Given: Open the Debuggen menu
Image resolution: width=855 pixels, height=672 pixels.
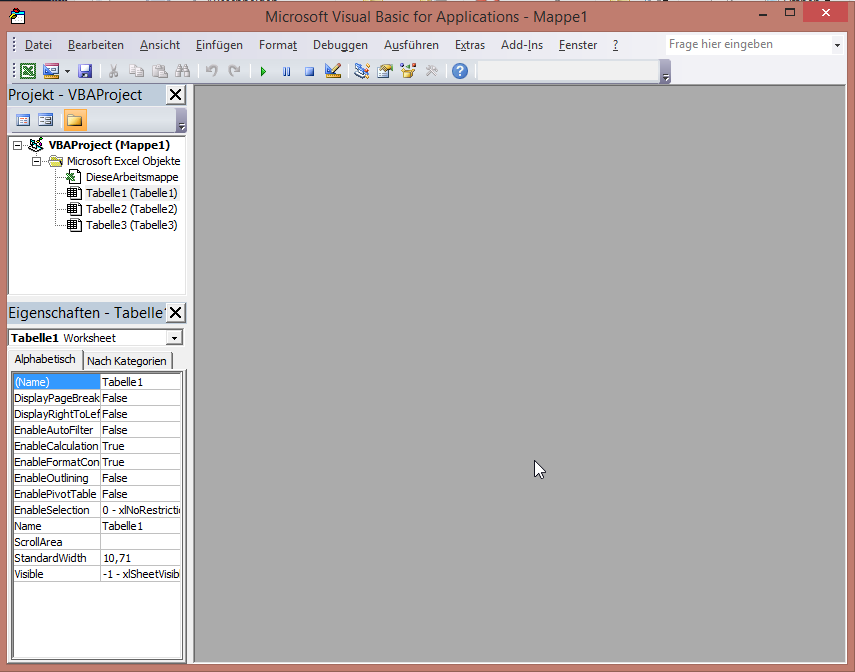Looking at the screenshot, I should point(340,45).
